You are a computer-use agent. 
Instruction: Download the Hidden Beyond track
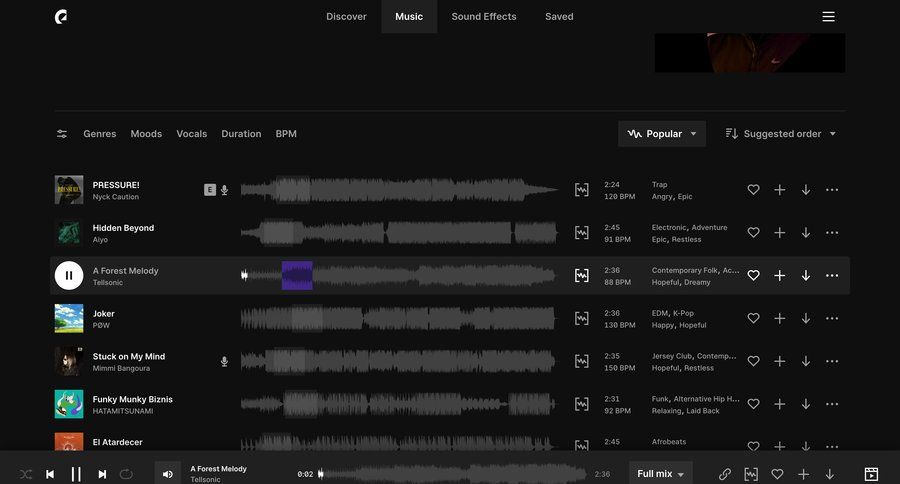(x=805, y=233)
